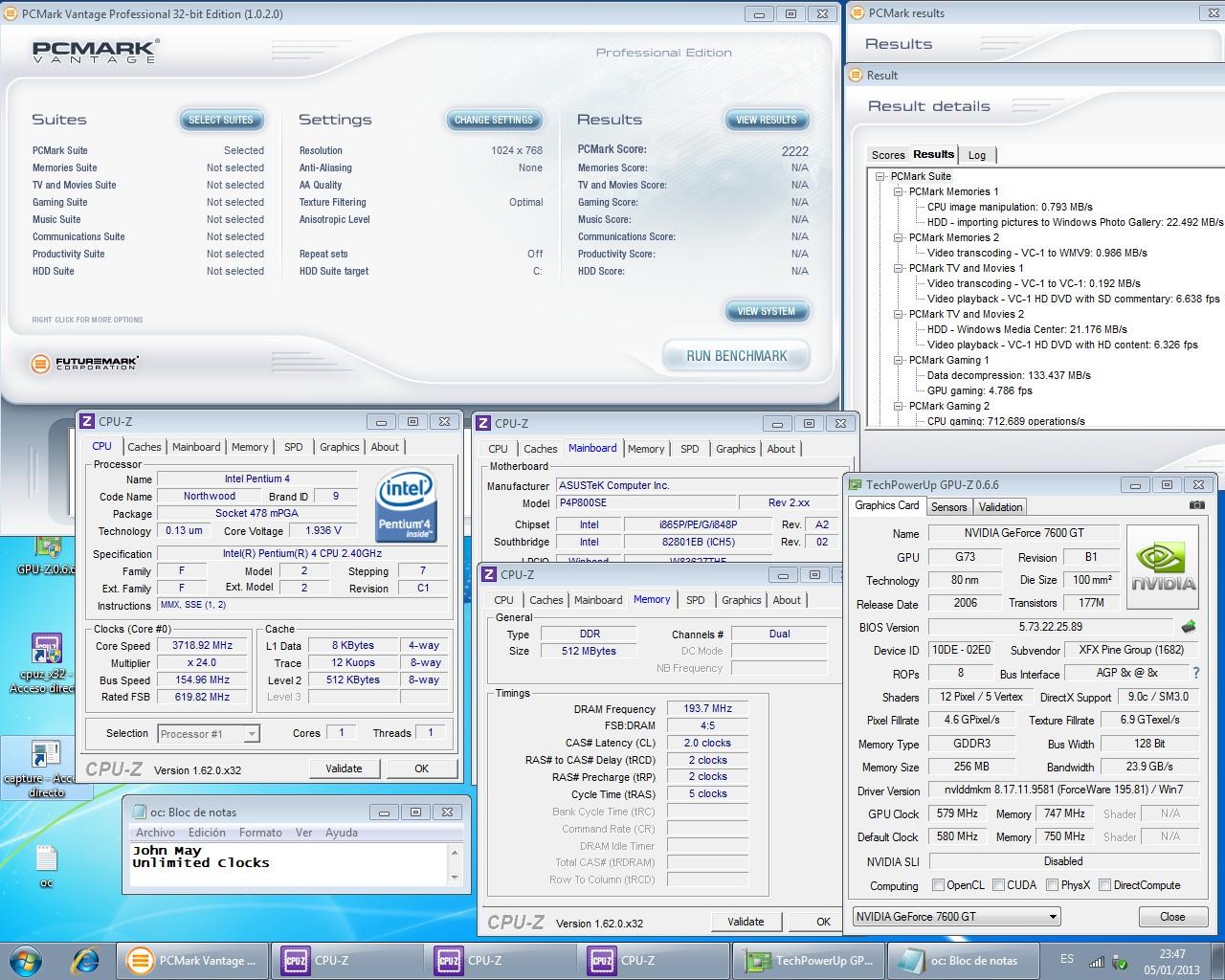Screen dimensions: 1225x980
Task: Switch to the Log tab in Result details
Action: tap(977, 155)
